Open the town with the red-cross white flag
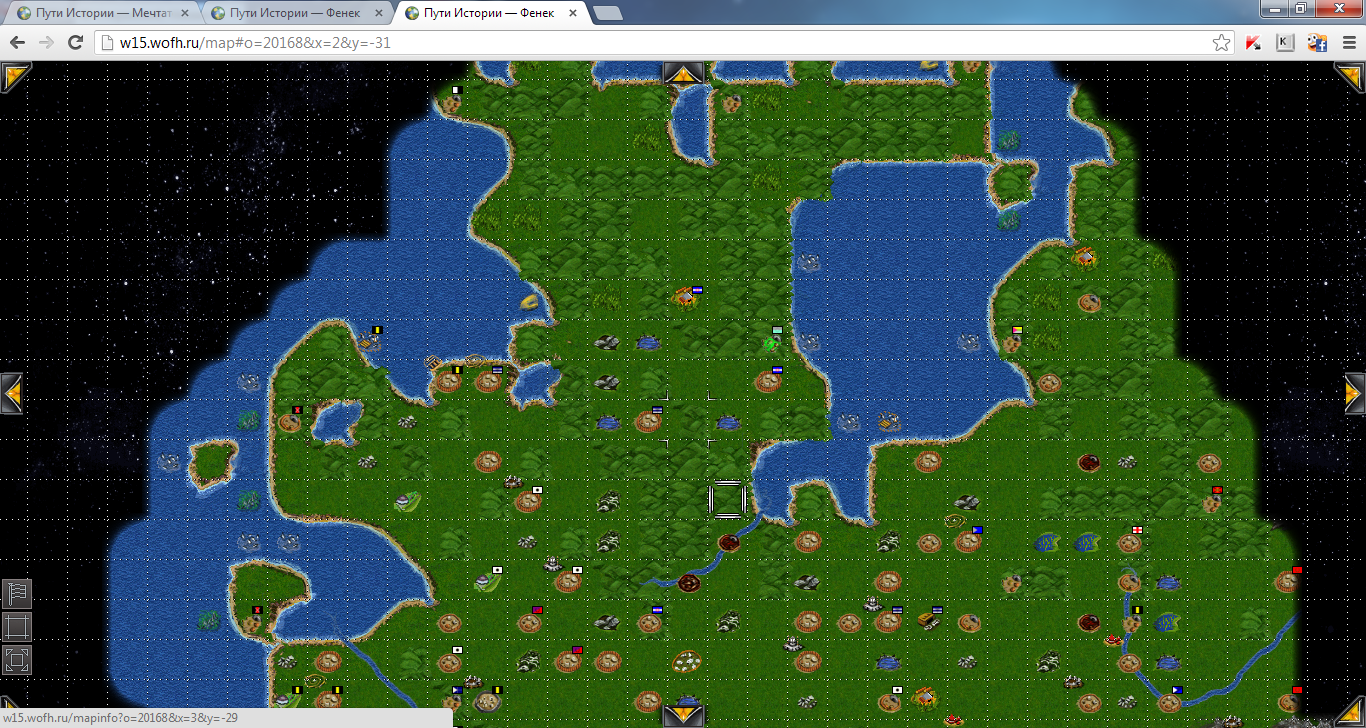This screenshot has width=1366, height=728. (x=1130, y=541)
